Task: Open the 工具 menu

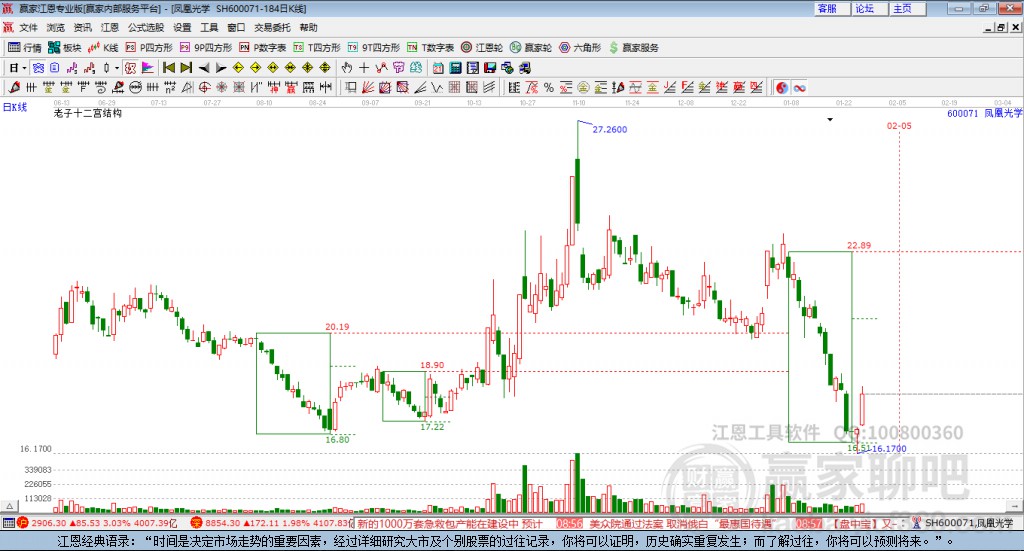Action: (209, 27)
